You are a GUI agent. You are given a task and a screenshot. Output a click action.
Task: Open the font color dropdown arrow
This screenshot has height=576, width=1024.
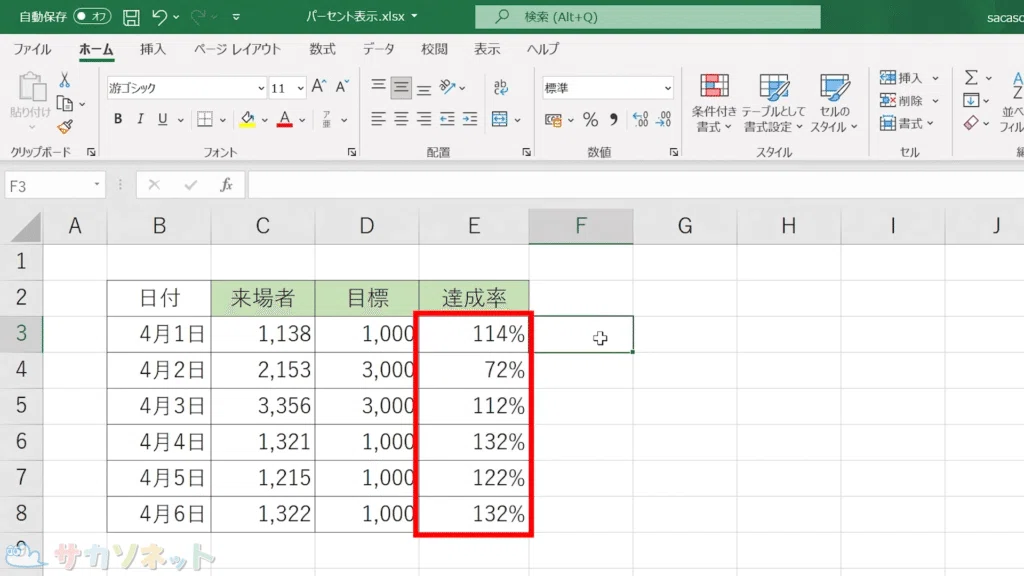click(302, 120)
